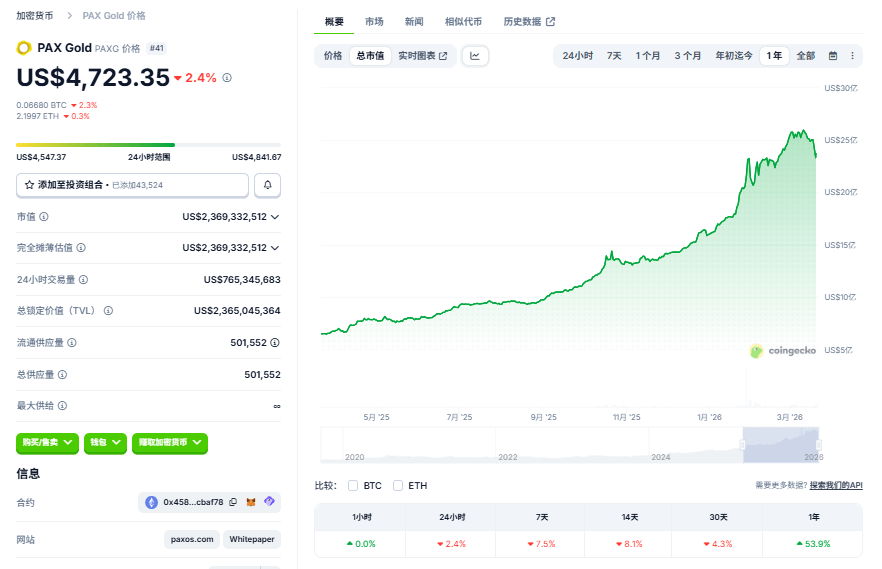
Task: Select 年初迄今 chart range
Action: click(x=734, y=56)
